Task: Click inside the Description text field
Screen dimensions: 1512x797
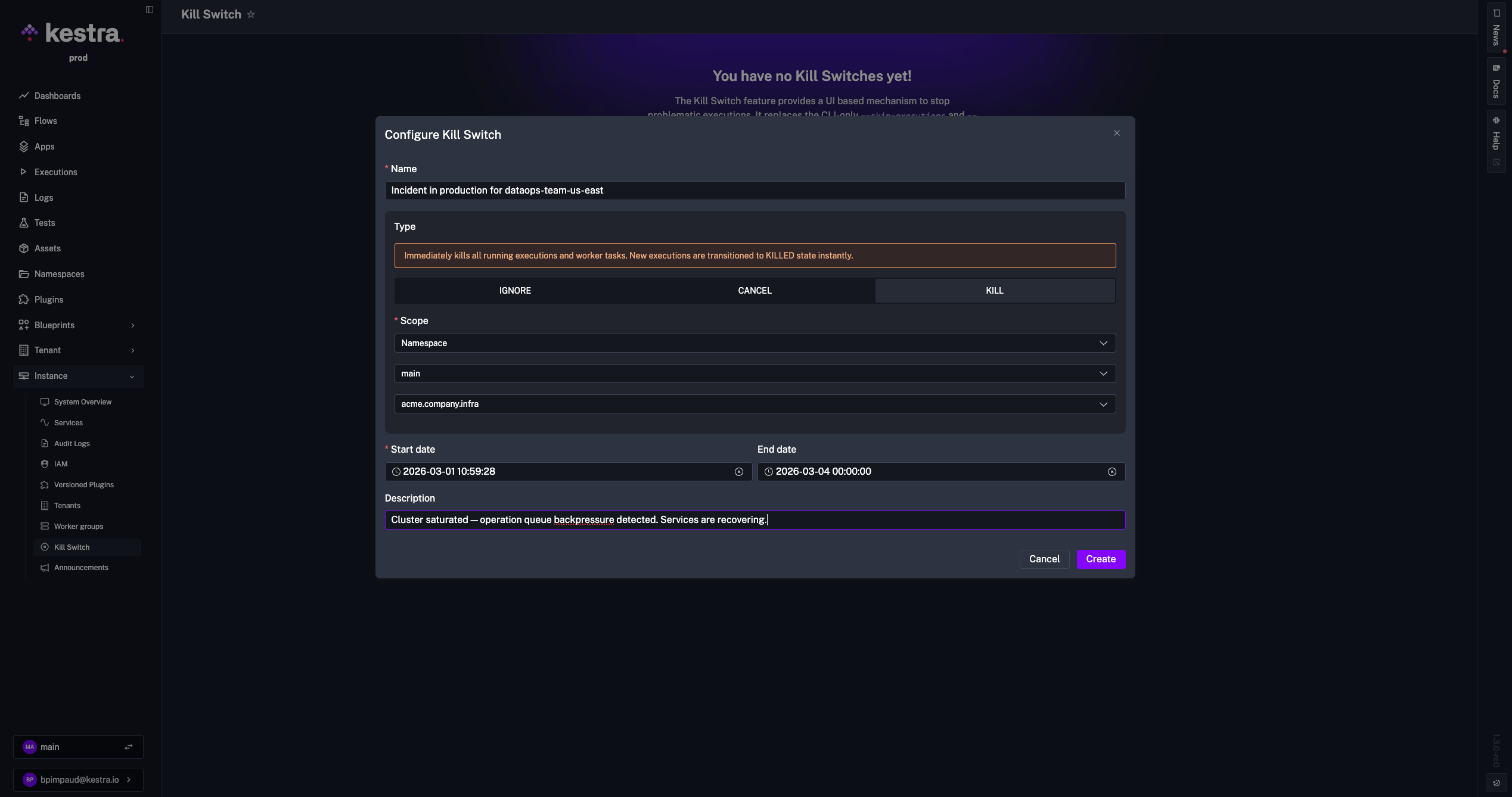Action: (755, 519)
